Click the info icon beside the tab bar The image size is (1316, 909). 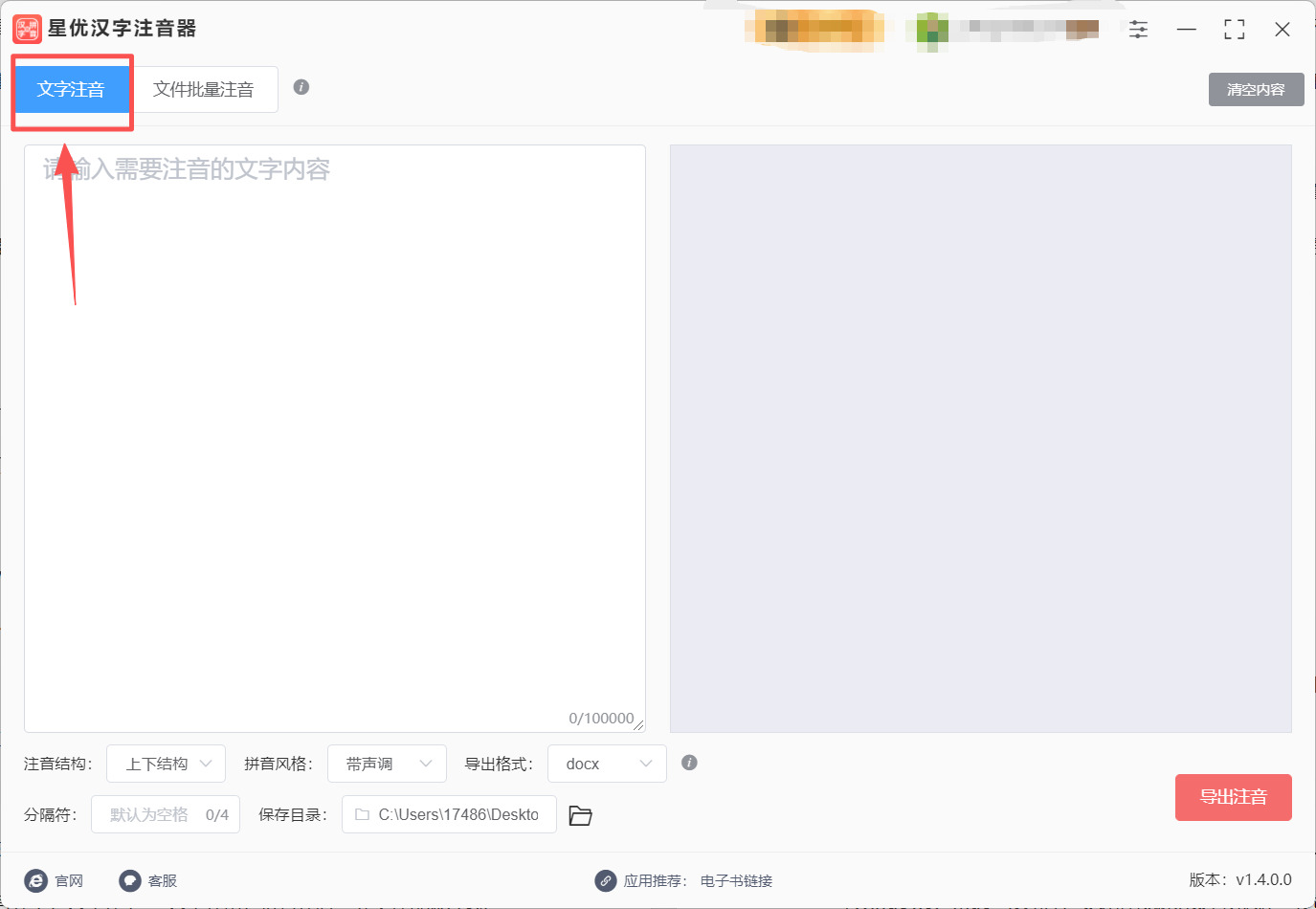coord(301,86)
